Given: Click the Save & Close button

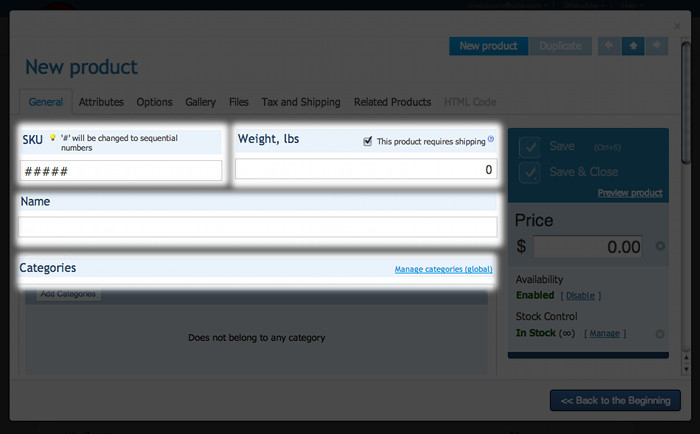Looking at the screenshot, I should click(530, 171).
